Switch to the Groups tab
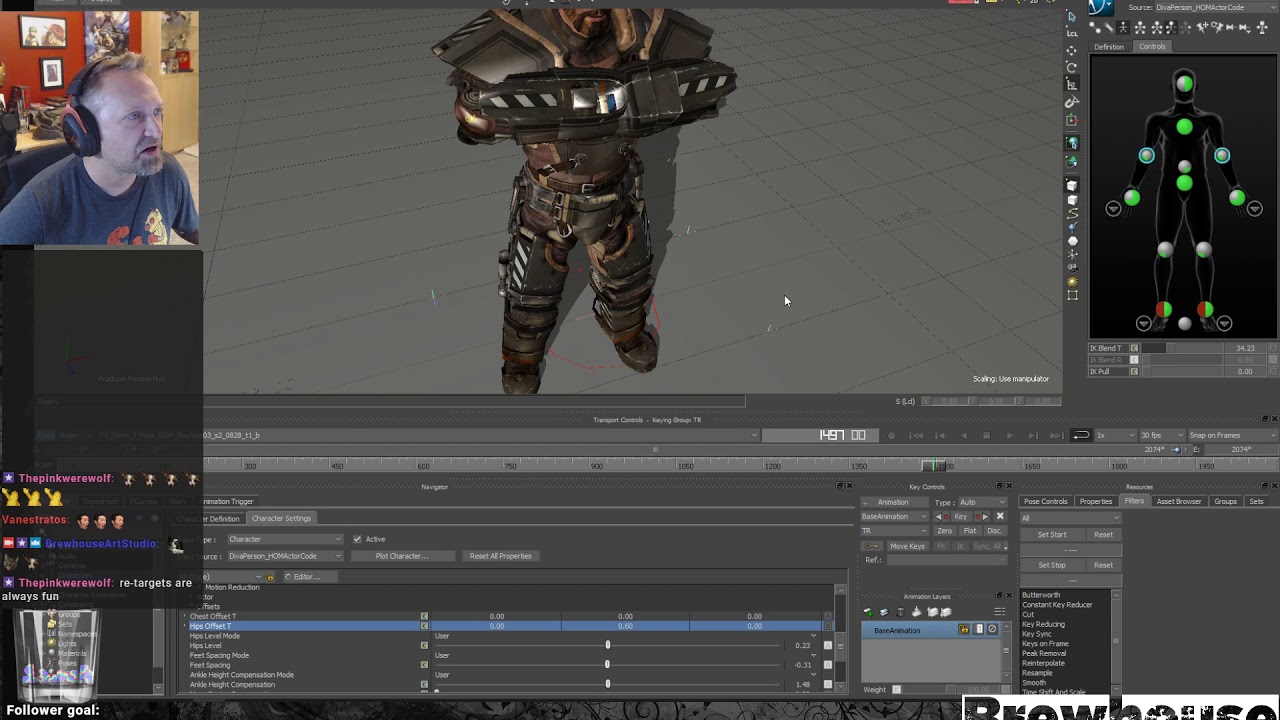 point(1225,501)
